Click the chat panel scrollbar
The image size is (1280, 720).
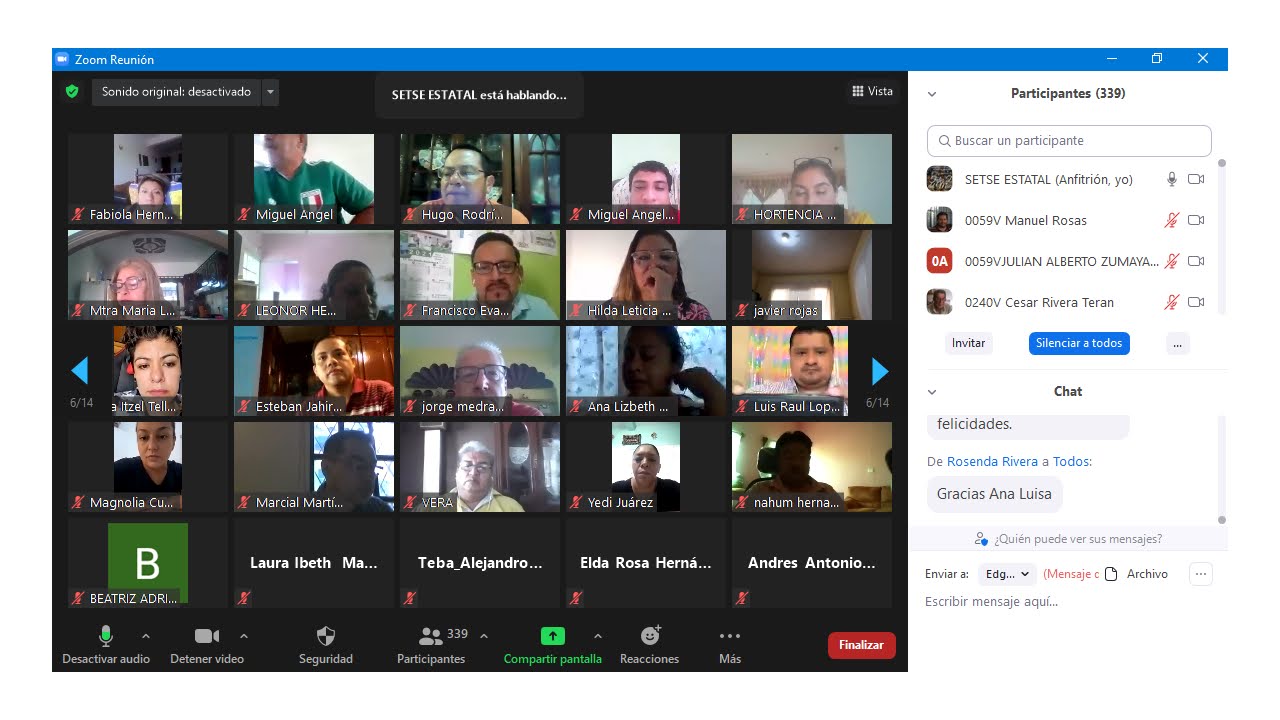pyautogui.click(x=1222, y=470)
